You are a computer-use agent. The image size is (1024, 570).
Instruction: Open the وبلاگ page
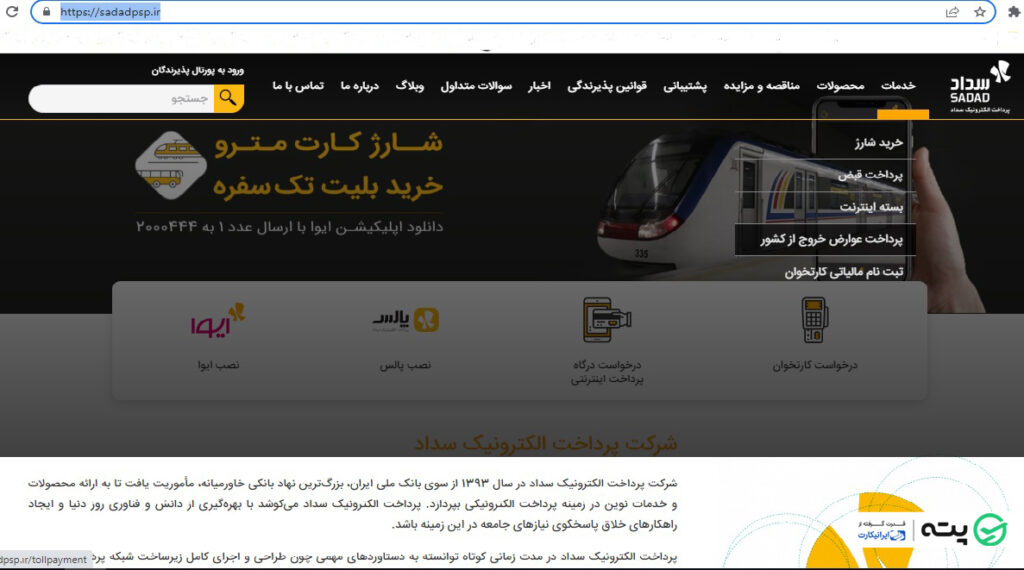pyautogui.click(x=409, y=86)
